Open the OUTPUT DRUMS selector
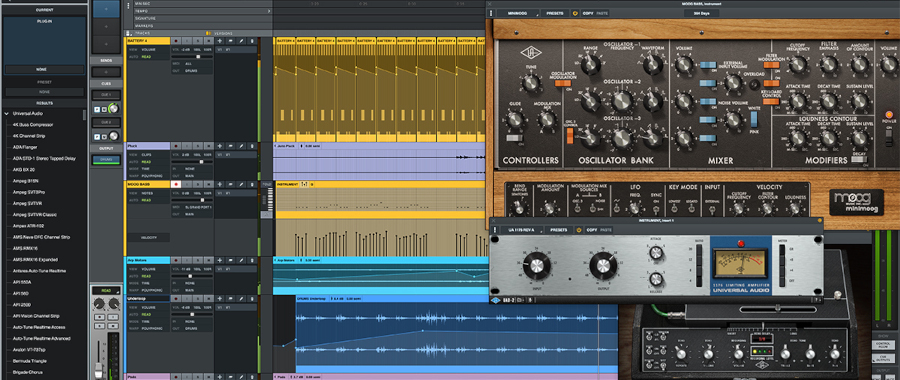 point(106,160)
